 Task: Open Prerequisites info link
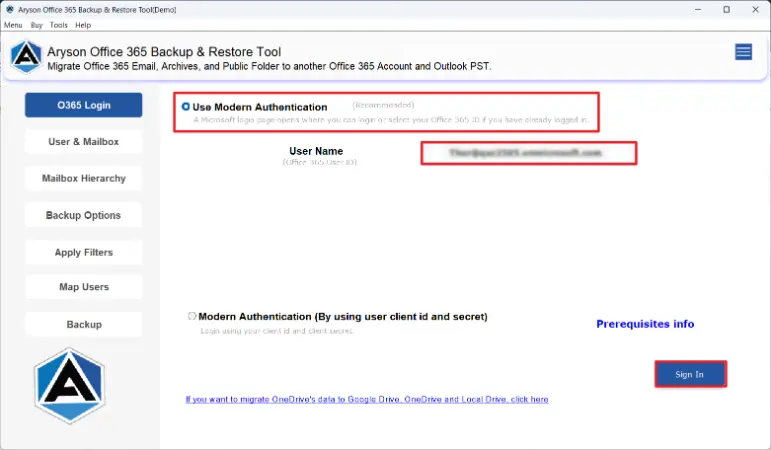pos(645,324)
